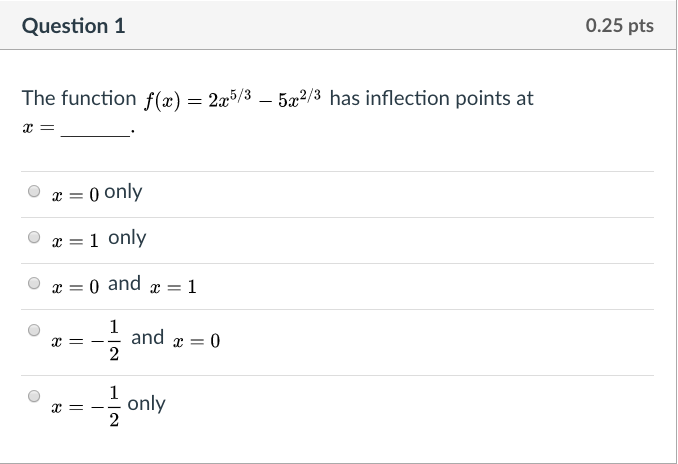Select the radio button for x = 0 only
This screenshot has width=678, height=464.
(x=34, y=191)
